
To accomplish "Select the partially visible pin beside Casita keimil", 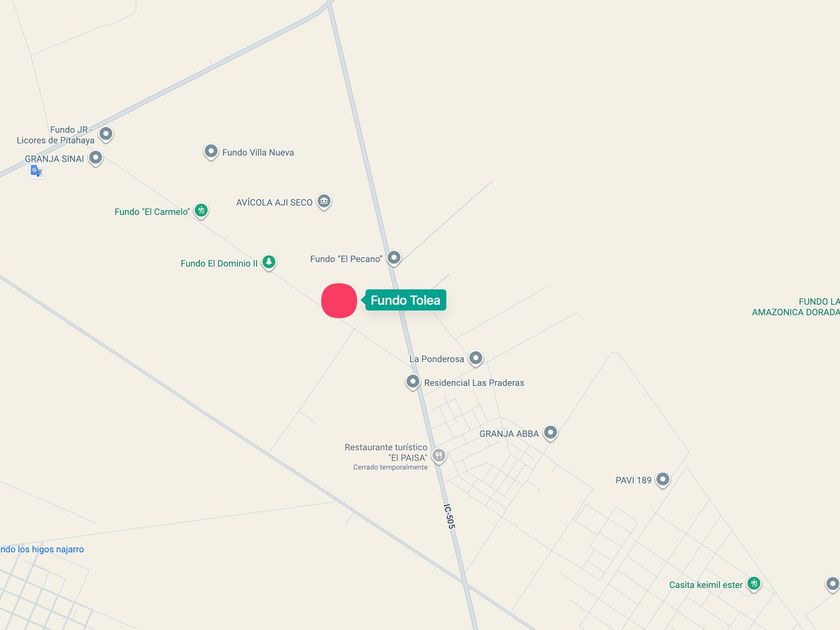I will click(x=832, y=584).
